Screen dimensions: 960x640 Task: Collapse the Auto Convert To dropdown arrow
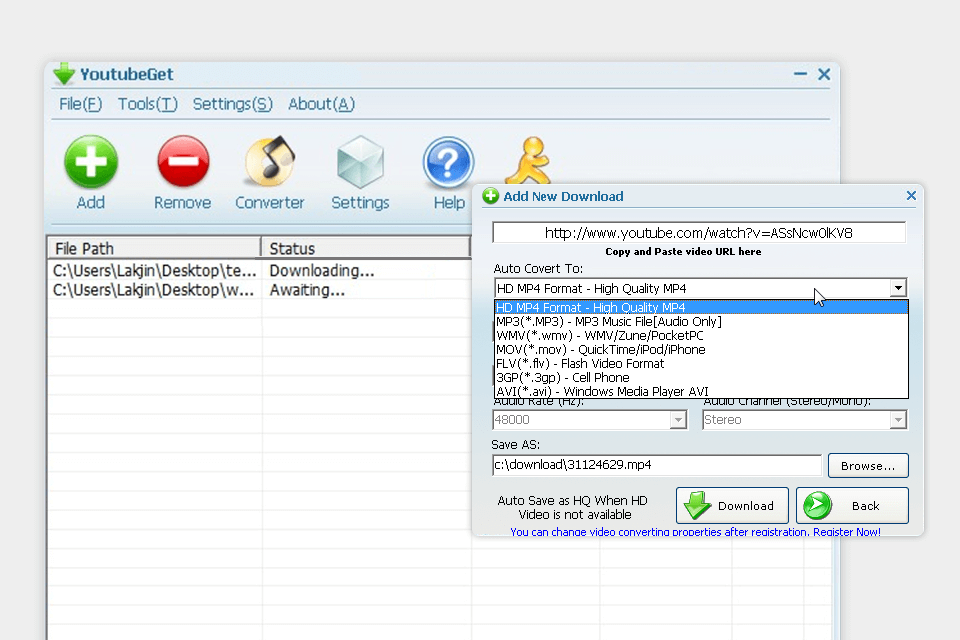pos(898,289)
